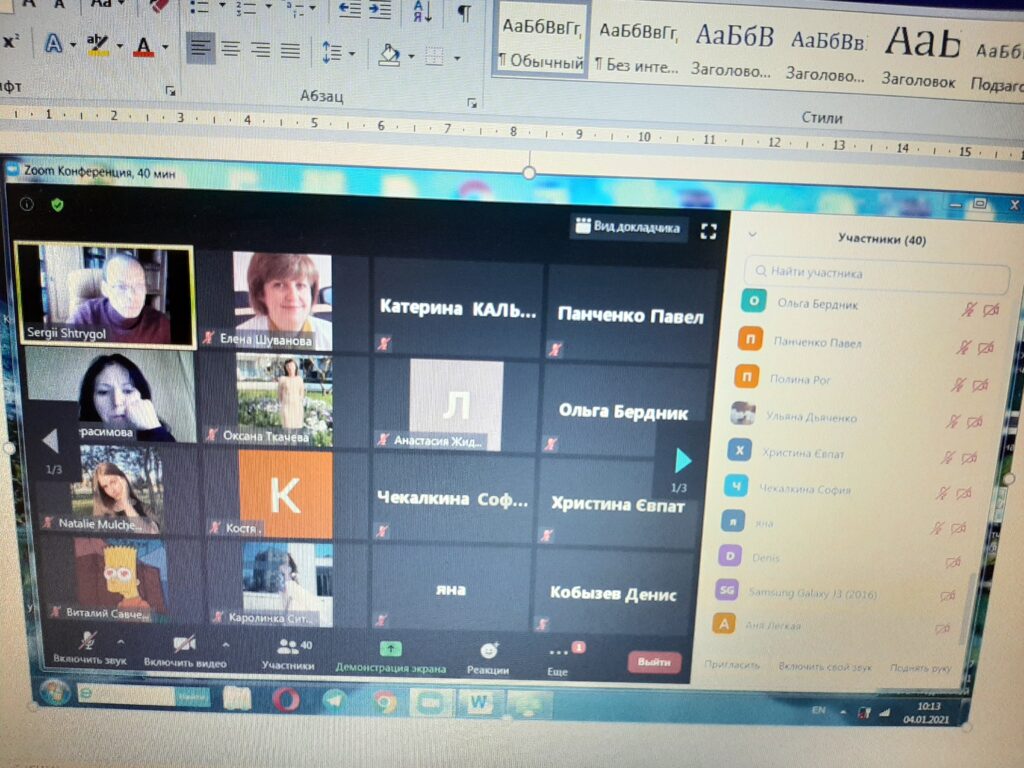Go to next gallery page arrow

tap(682, 461)
